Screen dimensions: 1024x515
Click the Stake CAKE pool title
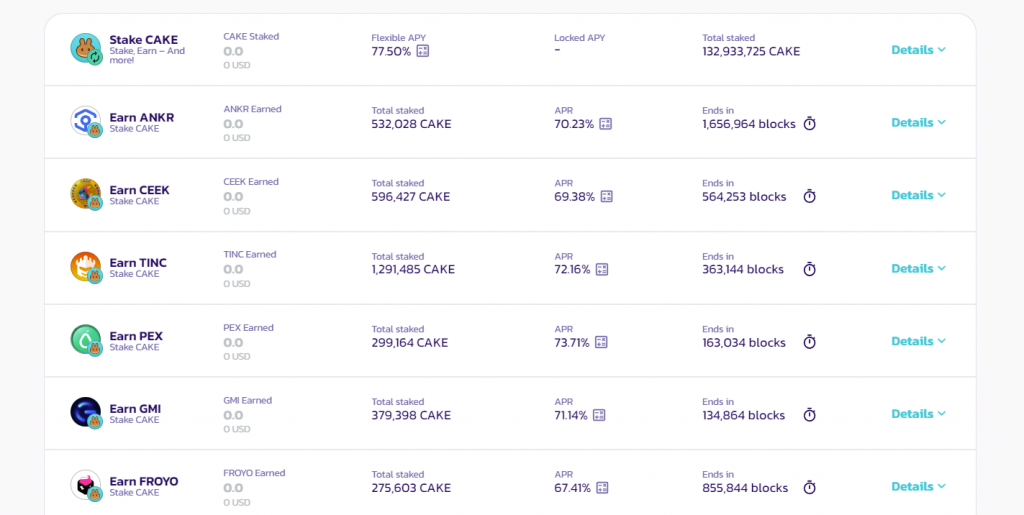[143, 40]
